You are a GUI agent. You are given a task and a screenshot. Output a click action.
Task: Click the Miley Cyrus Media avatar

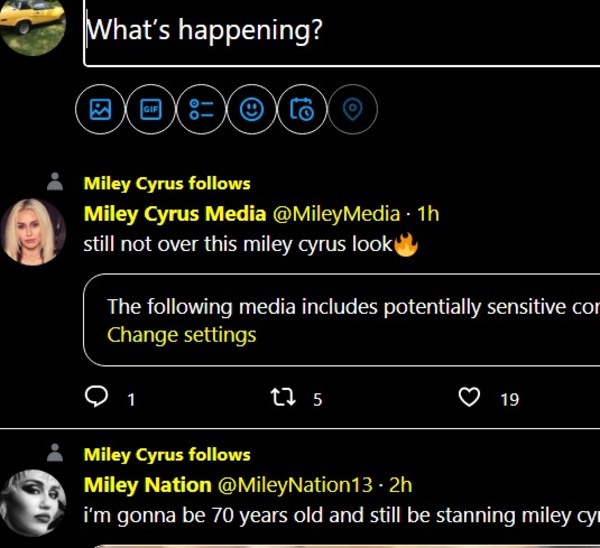point(35,231)
